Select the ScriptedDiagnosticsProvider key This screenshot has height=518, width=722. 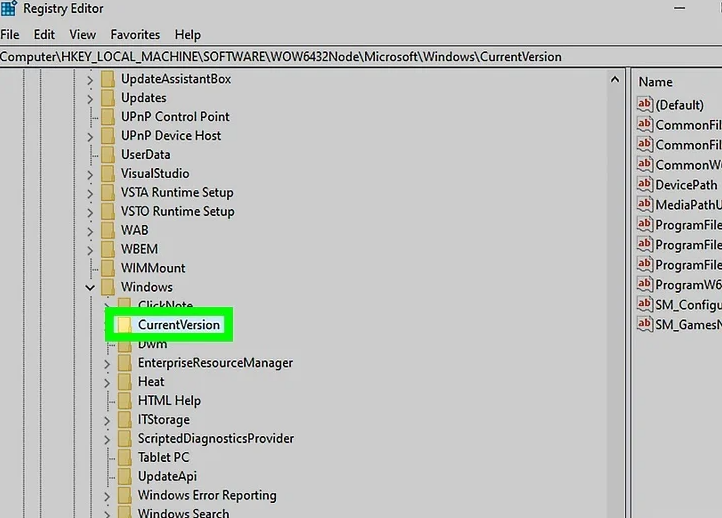215,439
